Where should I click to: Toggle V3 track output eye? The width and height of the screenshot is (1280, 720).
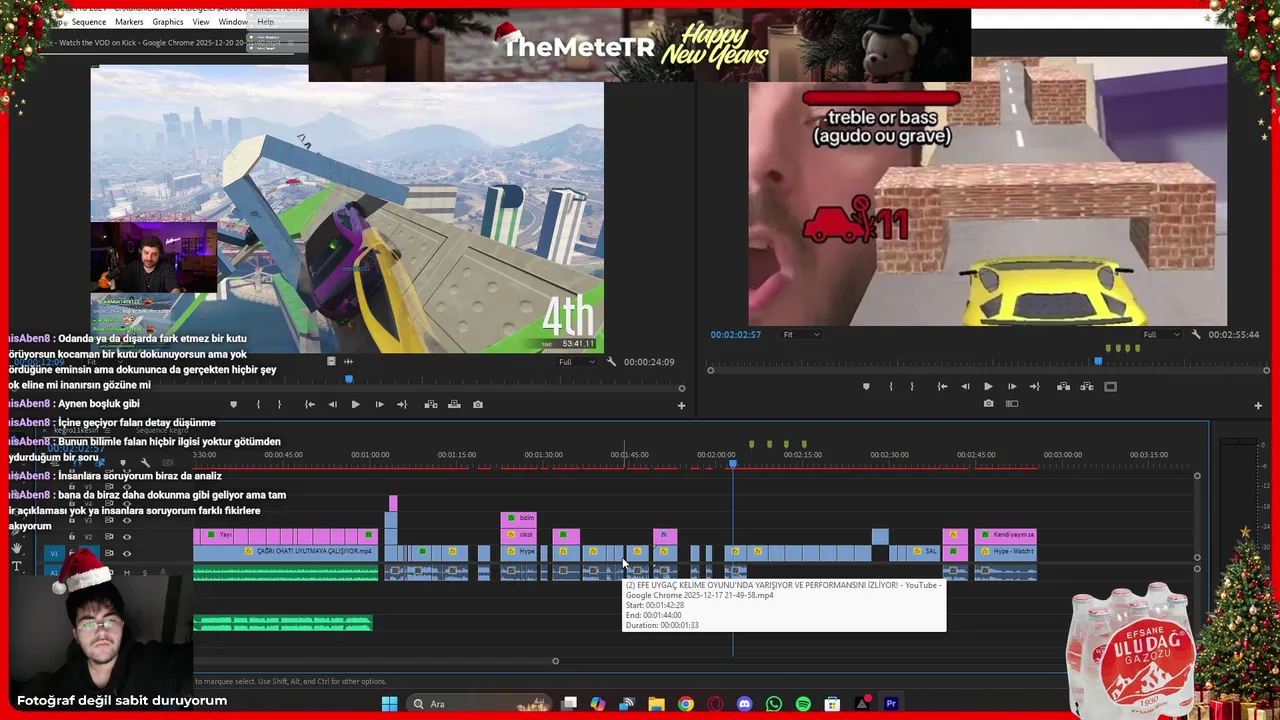point(126,521)
